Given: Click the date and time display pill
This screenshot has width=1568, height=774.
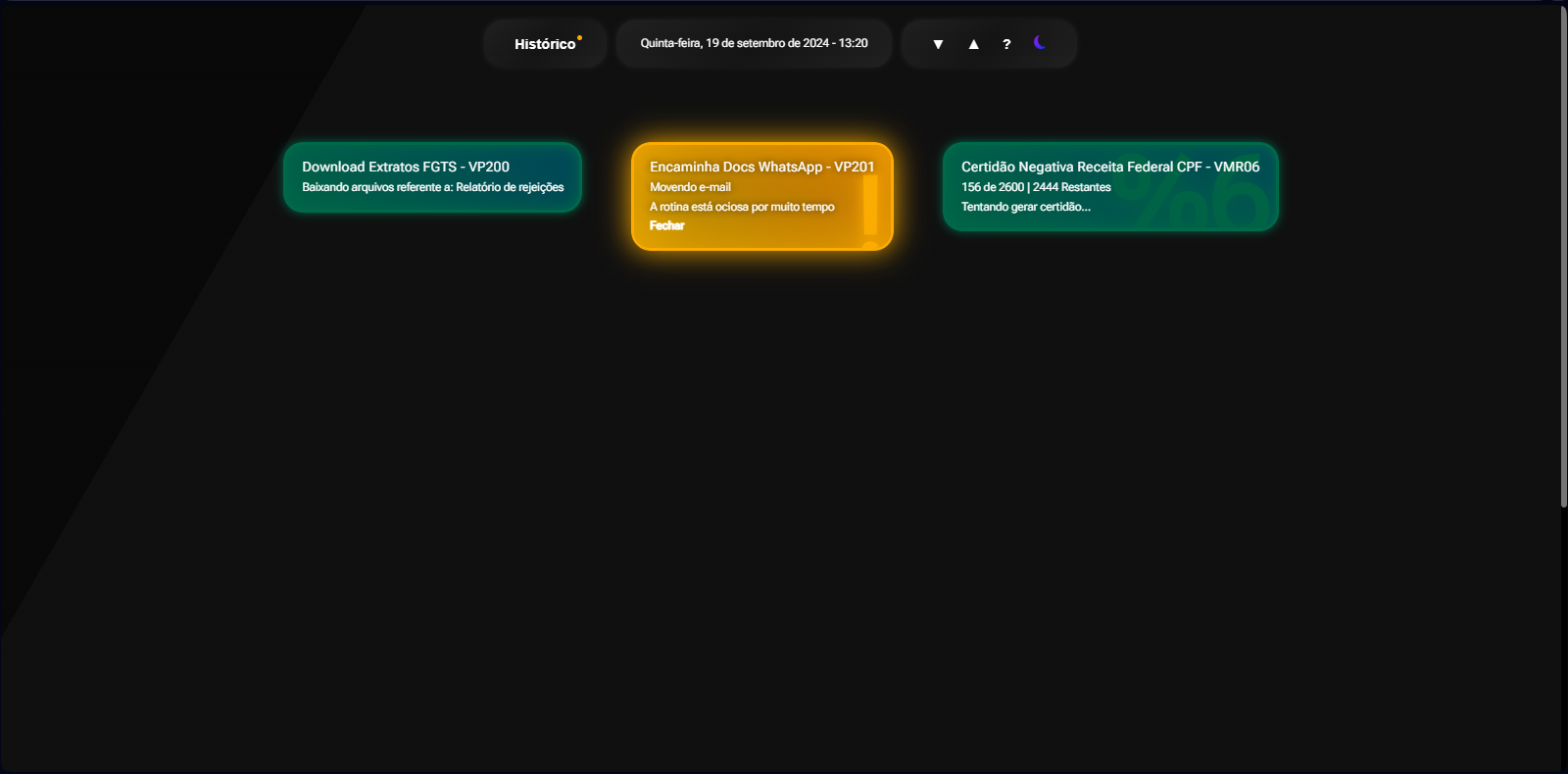Looking at the screenshot, I should pos(754,43).
